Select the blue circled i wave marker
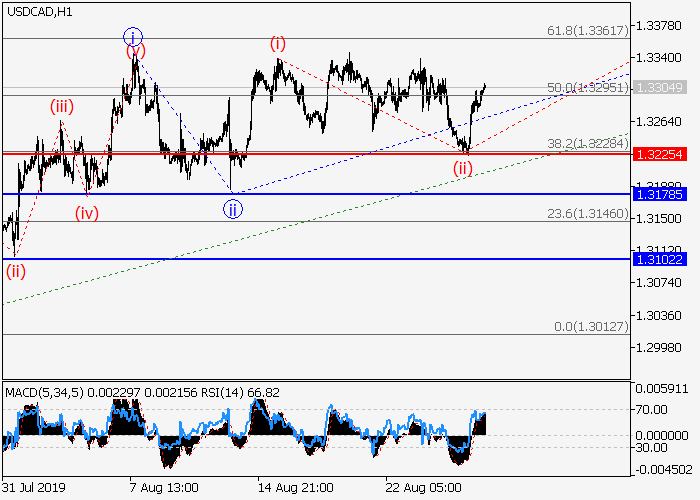 tap(134, 38)
